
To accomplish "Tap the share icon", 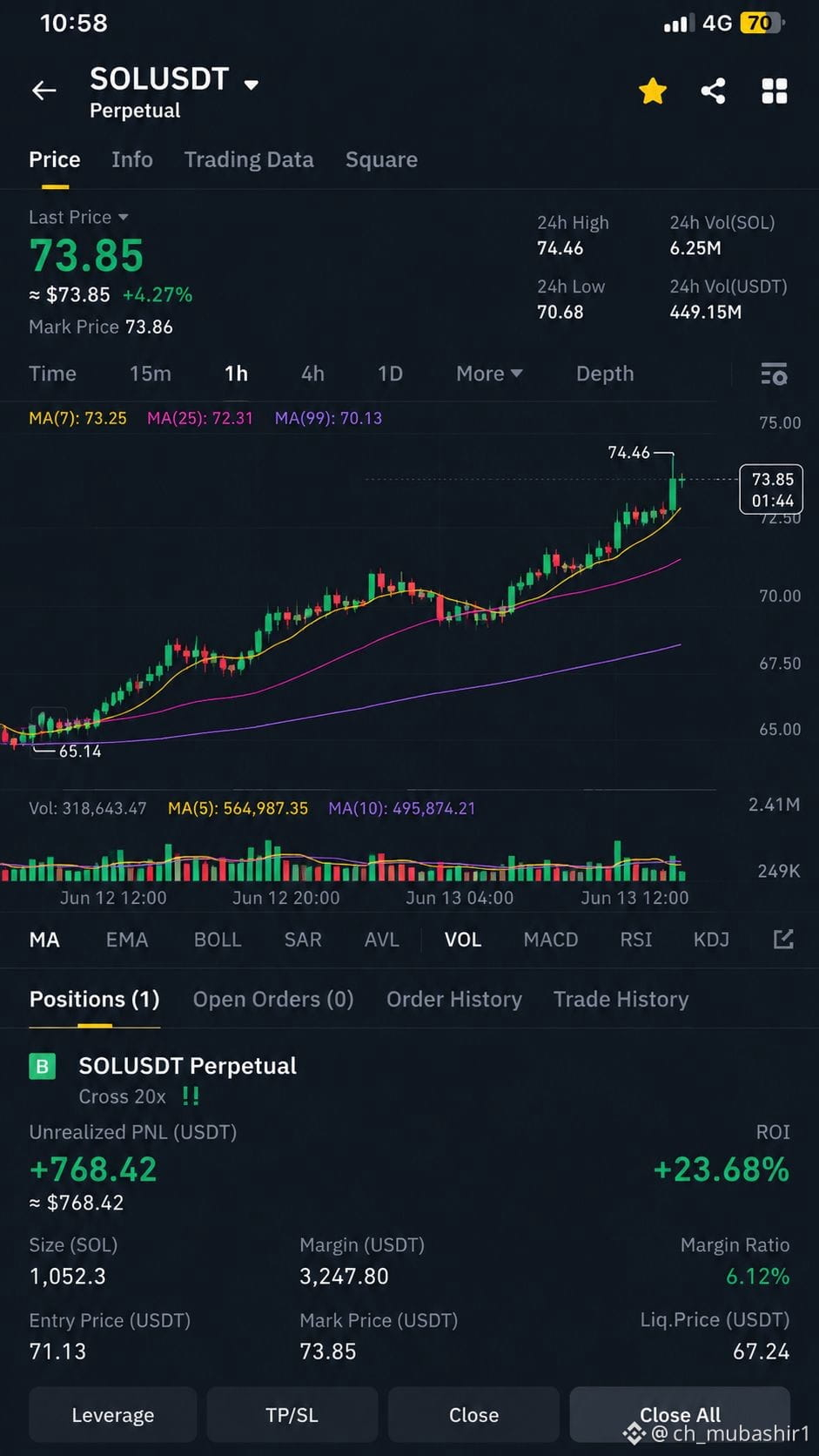I will pyautogui.click(x=714, y=91).
